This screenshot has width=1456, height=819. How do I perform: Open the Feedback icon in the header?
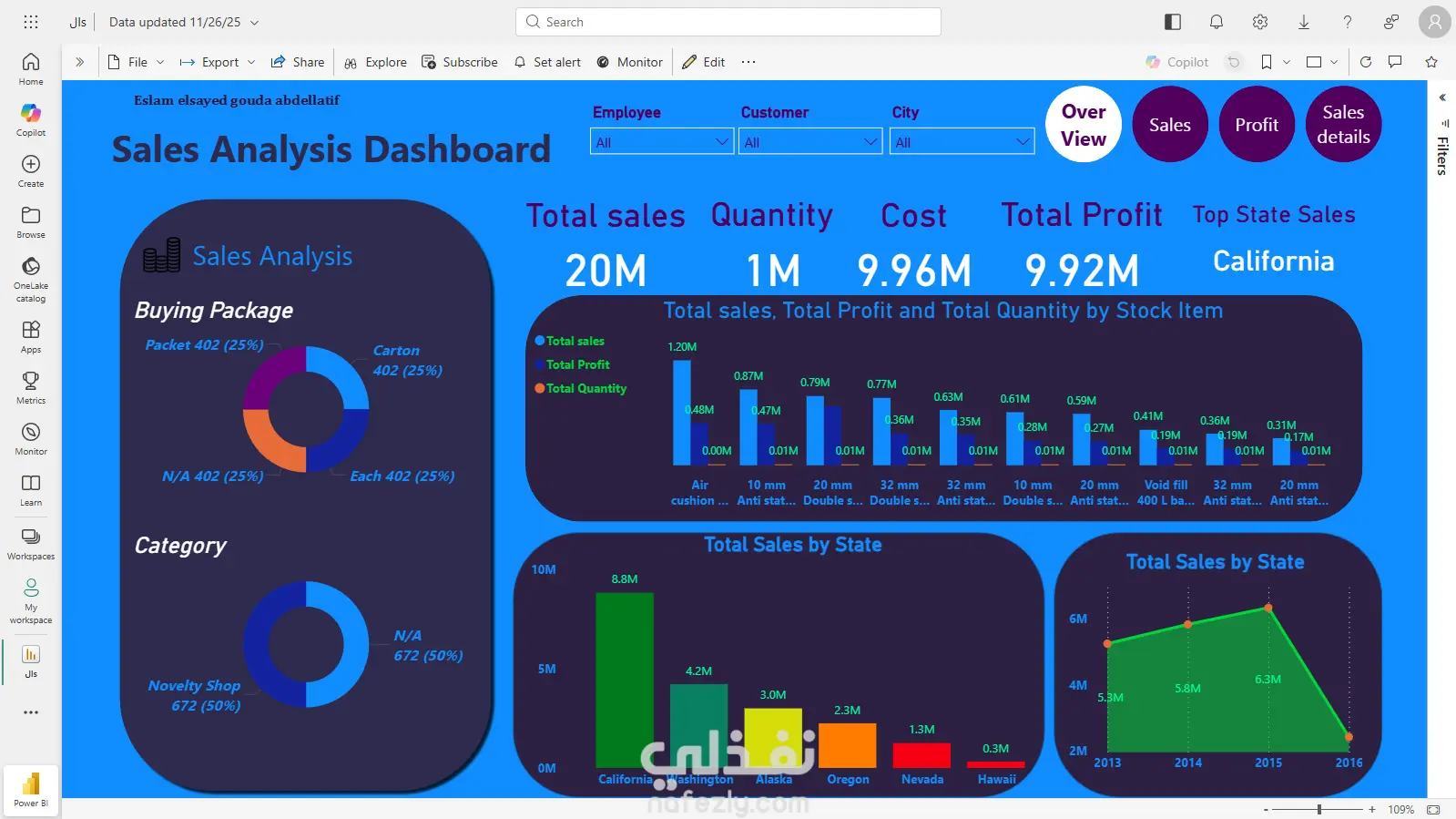tap(1391, 22)
